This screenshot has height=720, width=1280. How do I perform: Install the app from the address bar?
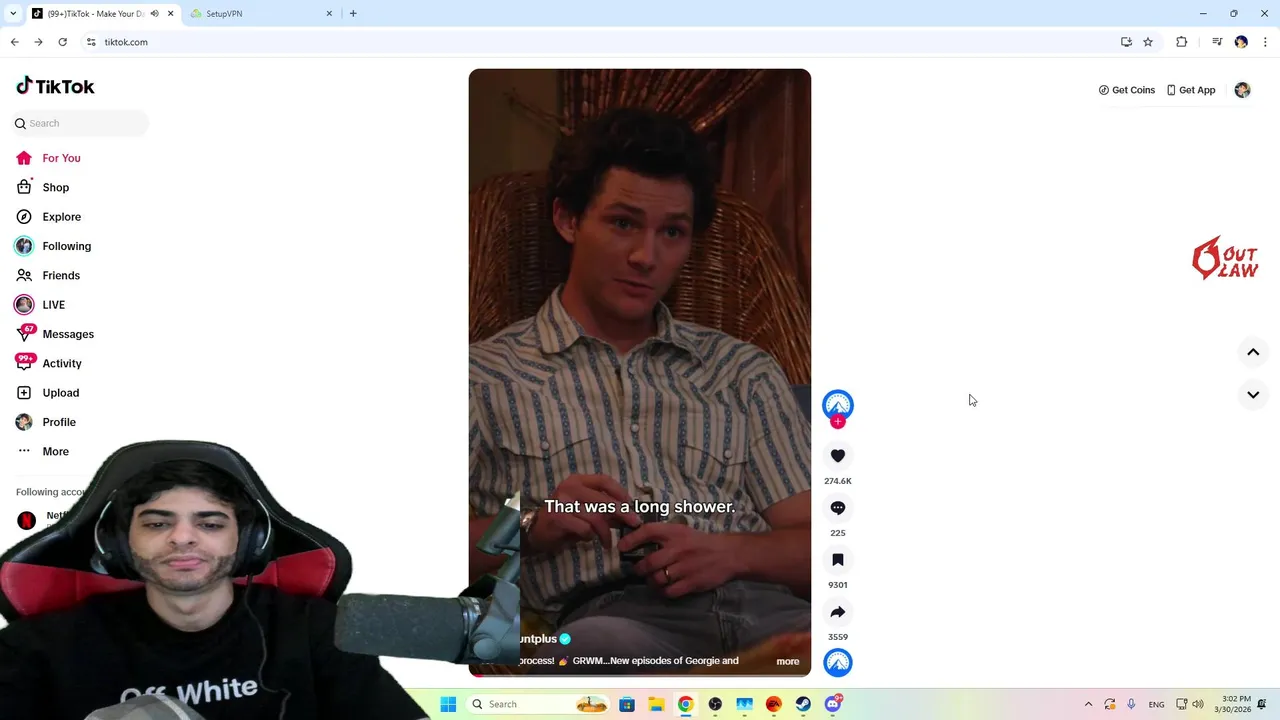[x=1126, y=42]
